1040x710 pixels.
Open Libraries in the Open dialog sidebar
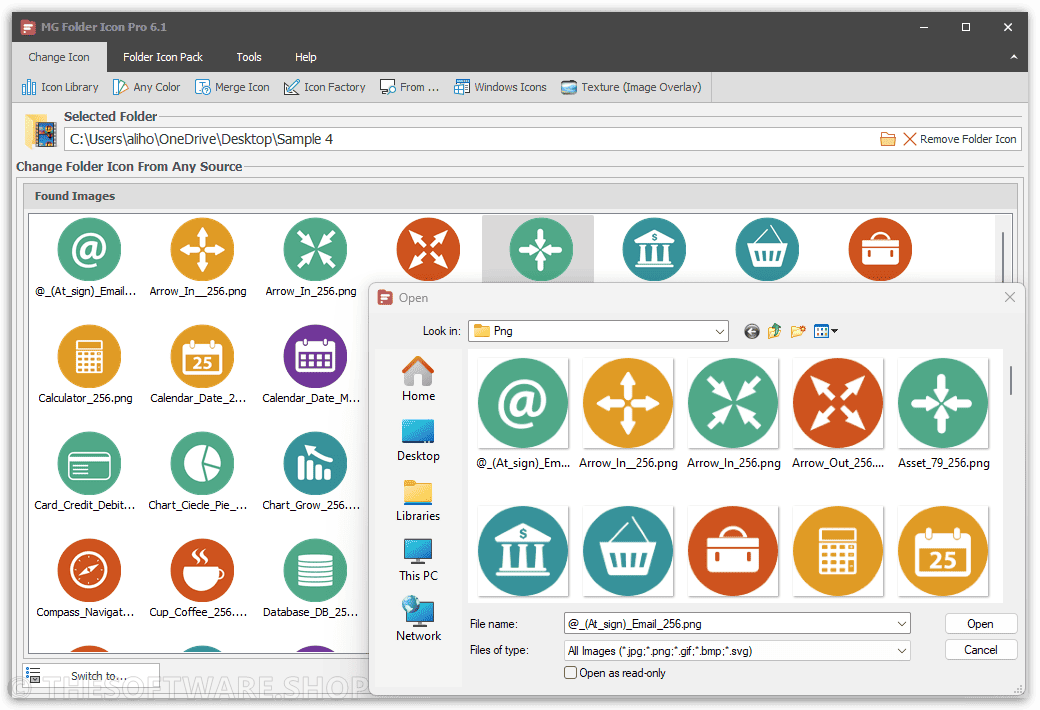(x=419, y=500)
